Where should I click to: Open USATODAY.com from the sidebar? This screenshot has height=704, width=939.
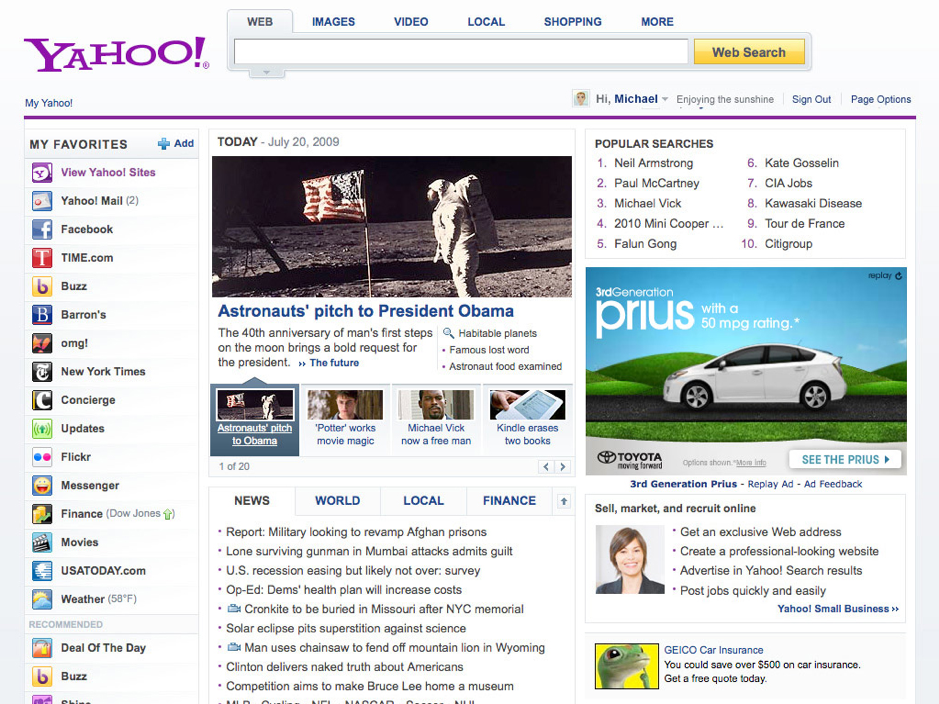point(40,571)
